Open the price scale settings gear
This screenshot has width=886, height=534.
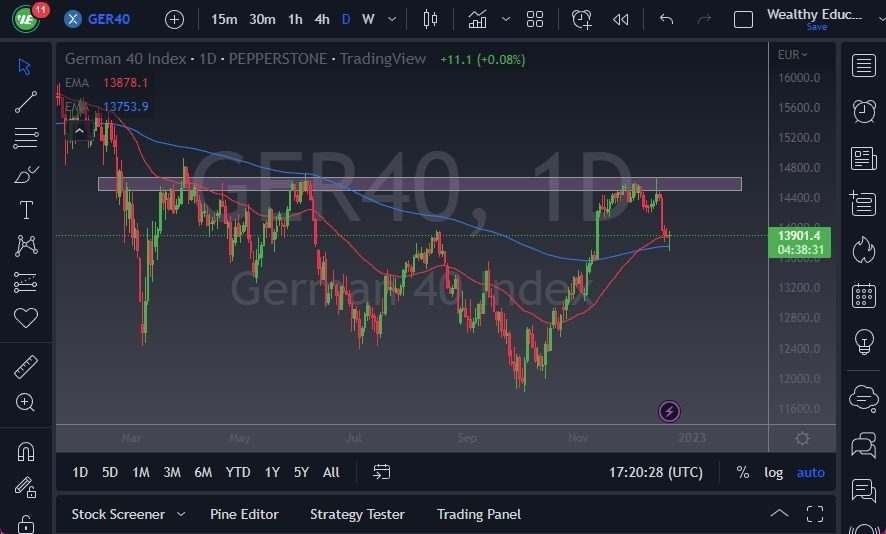[x=802, y=438]
